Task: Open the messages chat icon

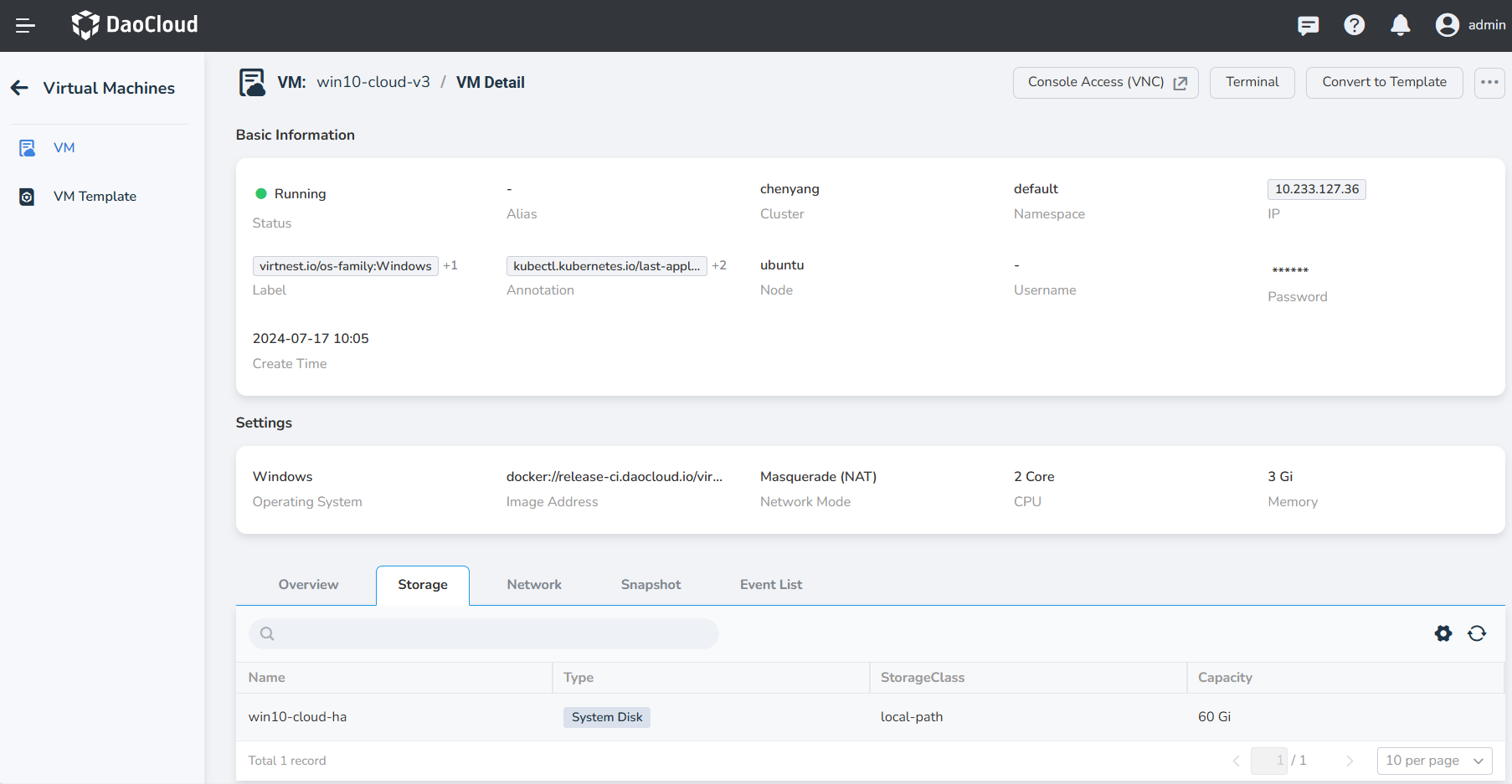Action: click(1308, 26)
